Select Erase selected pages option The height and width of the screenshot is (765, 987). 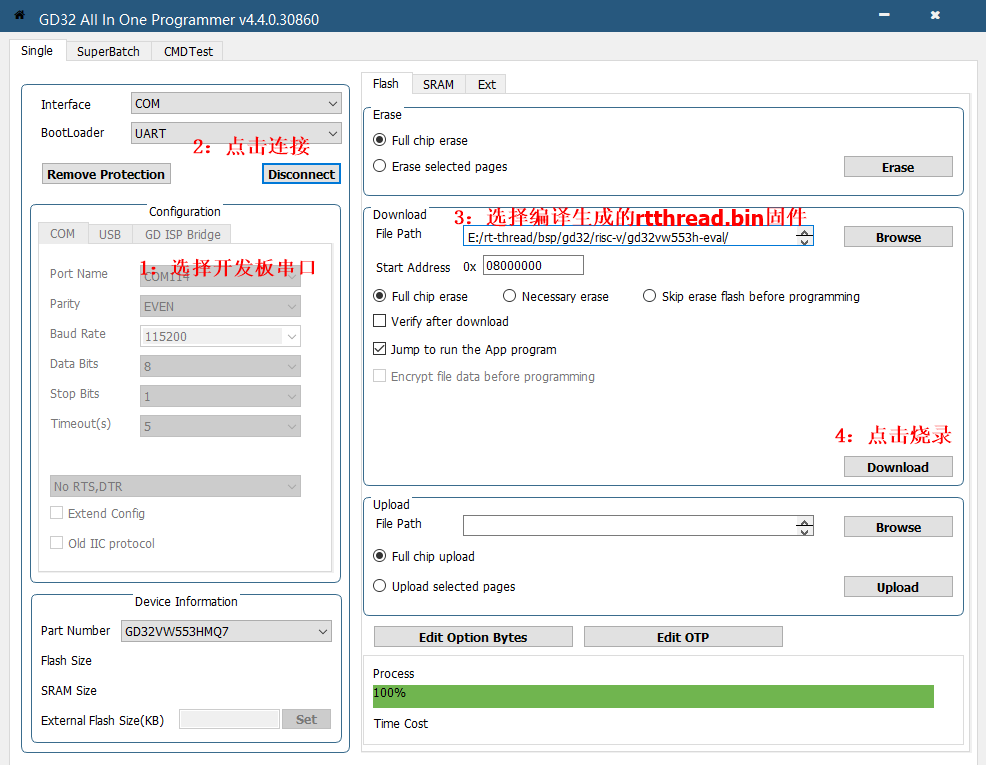click(x=380, y=166)
